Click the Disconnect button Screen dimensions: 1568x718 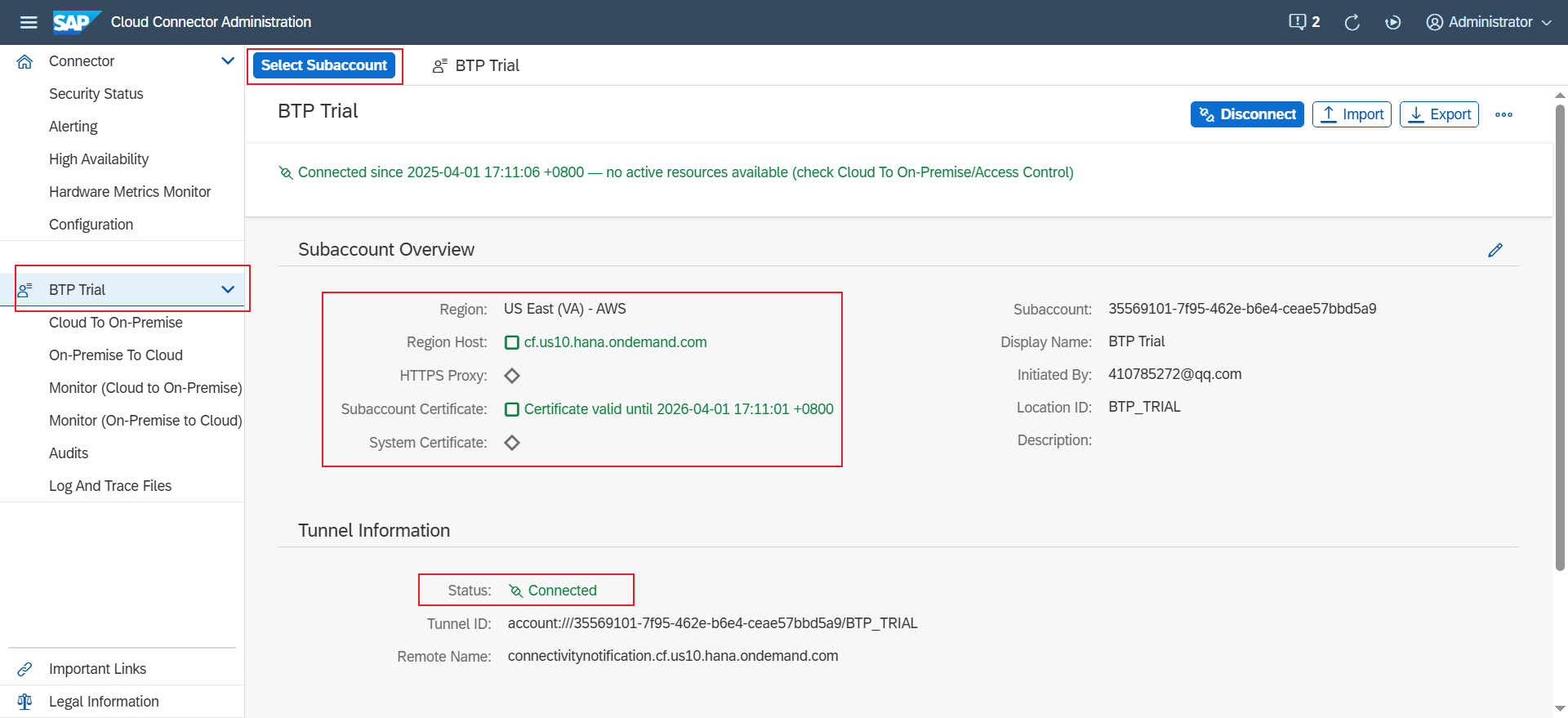click(1247, 114)
